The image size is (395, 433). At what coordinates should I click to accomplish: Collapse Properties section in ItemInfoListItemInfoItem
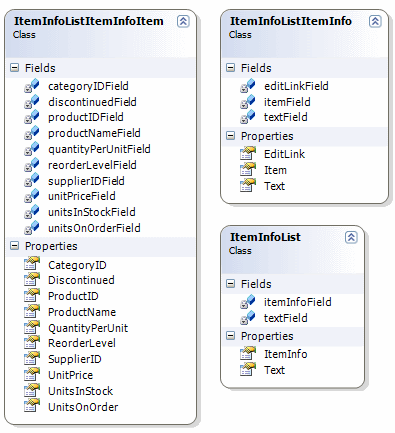click(14, 246)
